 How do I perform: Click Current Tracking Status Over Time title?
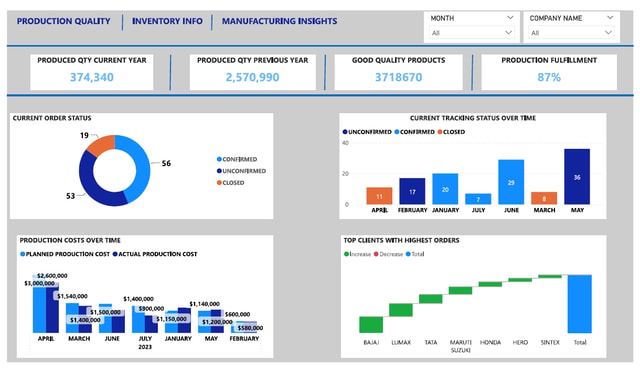pos(473,118)
